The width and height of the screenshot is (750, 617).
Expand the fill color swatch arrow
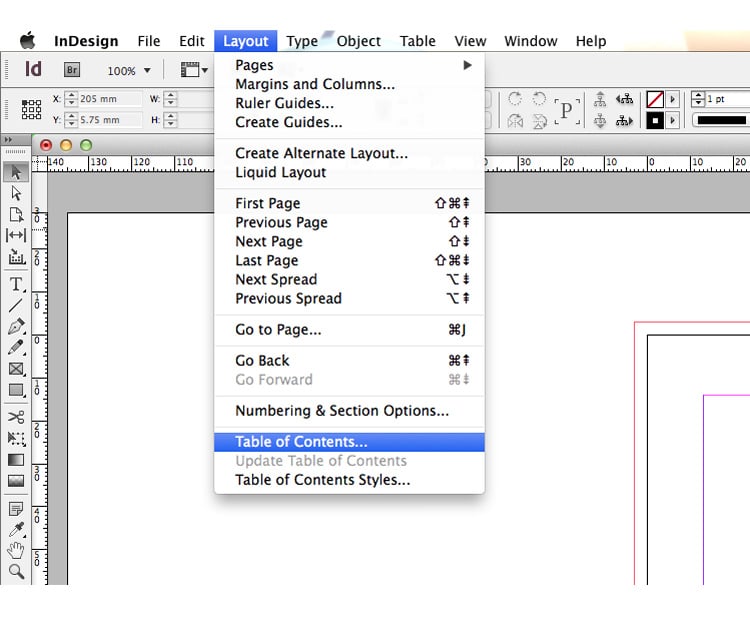pyautogui.click(x=673, y=120)
